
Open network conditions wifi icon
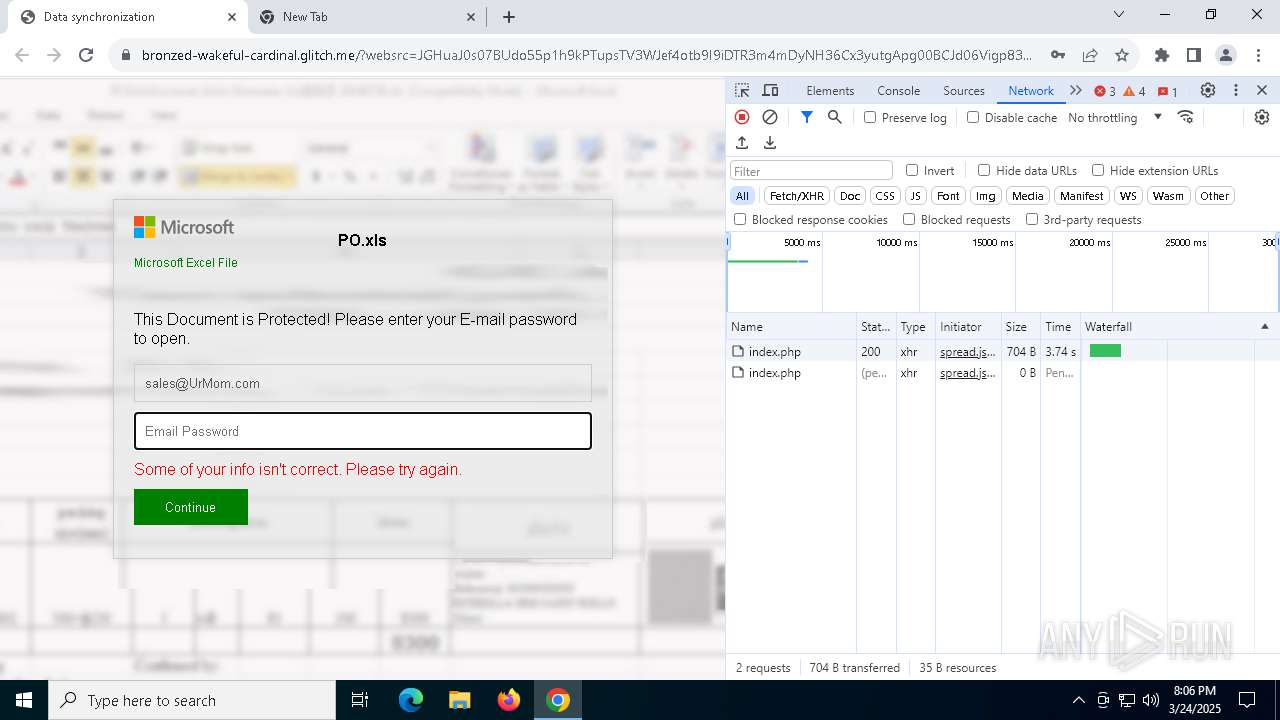click(x=1186, y=117)
